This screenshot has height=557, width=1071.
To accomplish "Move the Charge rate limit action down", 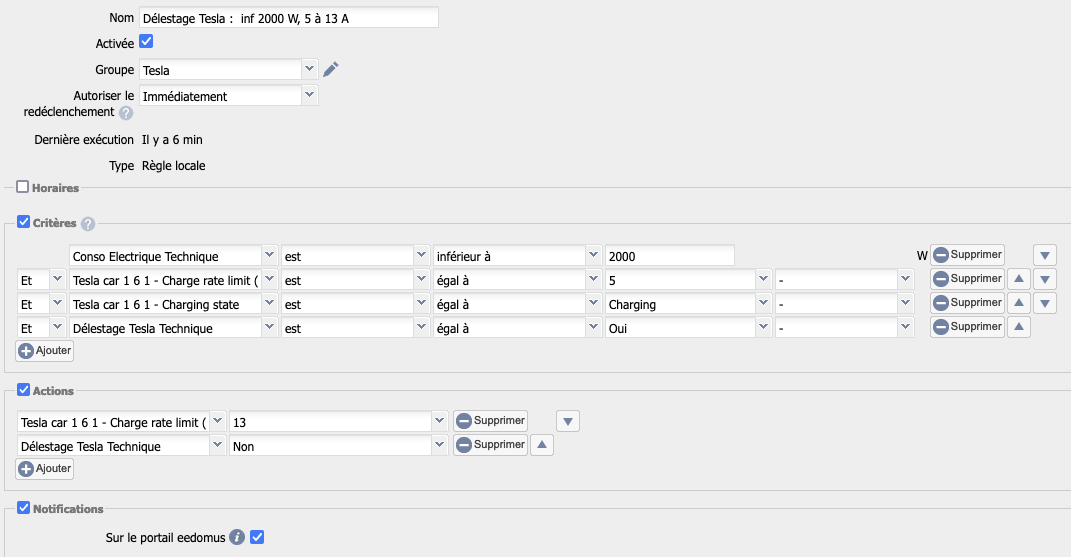I will (x=568, y=421).
